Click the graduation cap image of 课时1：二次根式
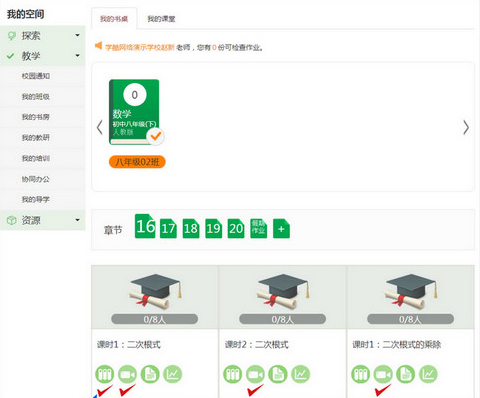This screenshot has height=398, width=480. 155,291
